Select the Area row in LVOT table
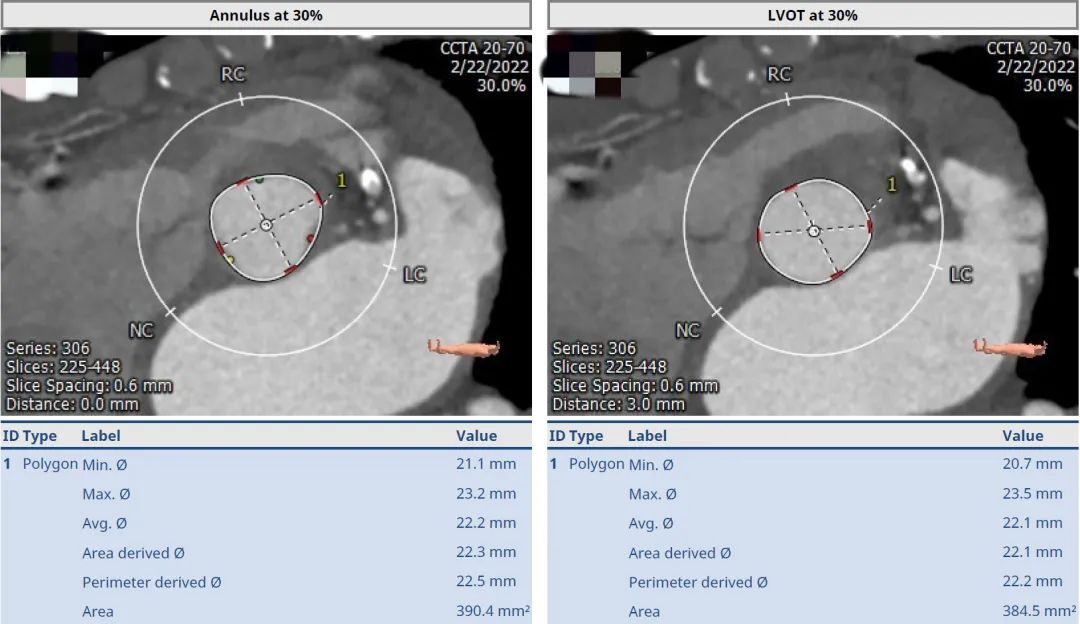Screen dimensions: 1080x624 [x=813, y=611]
